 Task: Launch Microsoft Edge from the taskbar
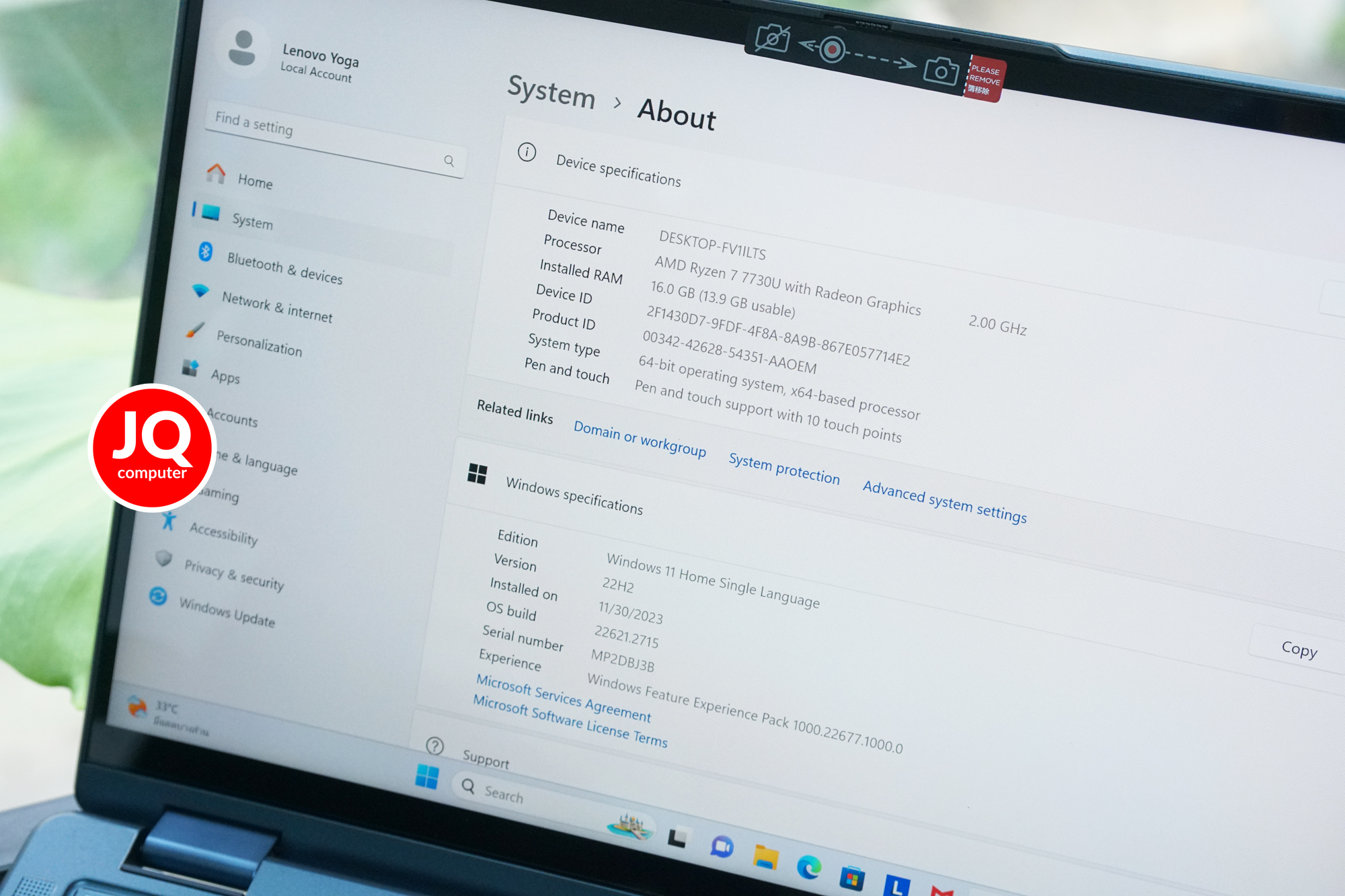tap(808, 867)
